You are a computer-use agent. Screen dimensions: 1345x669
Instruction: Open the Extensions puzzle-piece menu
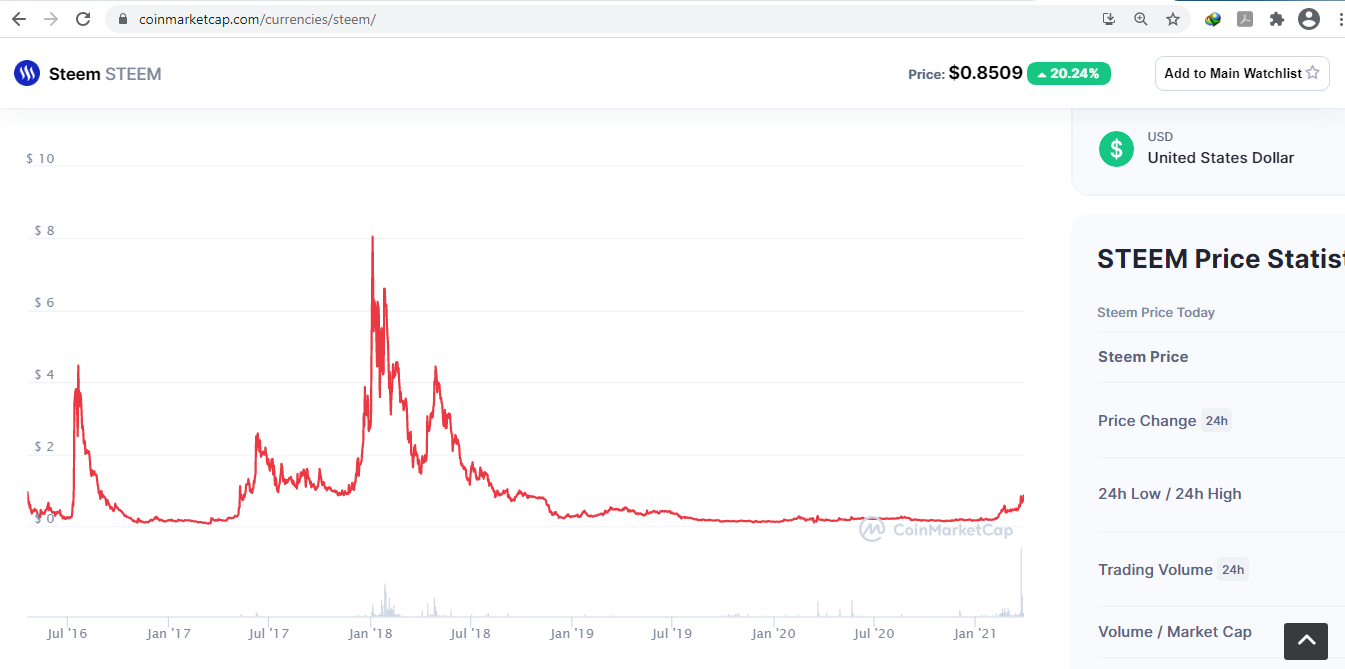coord(1276,19)
